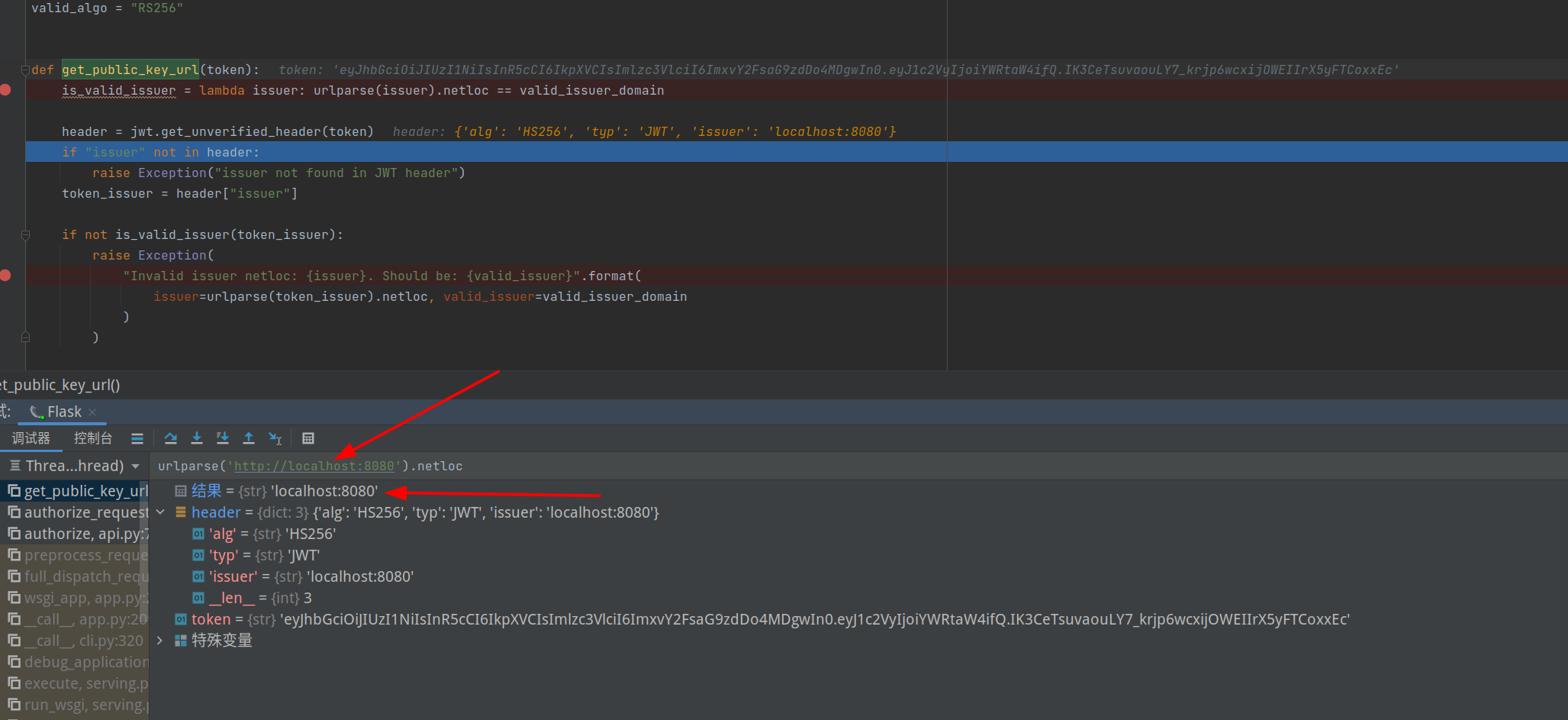Click the fold-end marker at closing parenthesis
Screen dimensions: 1568x720
25,337
